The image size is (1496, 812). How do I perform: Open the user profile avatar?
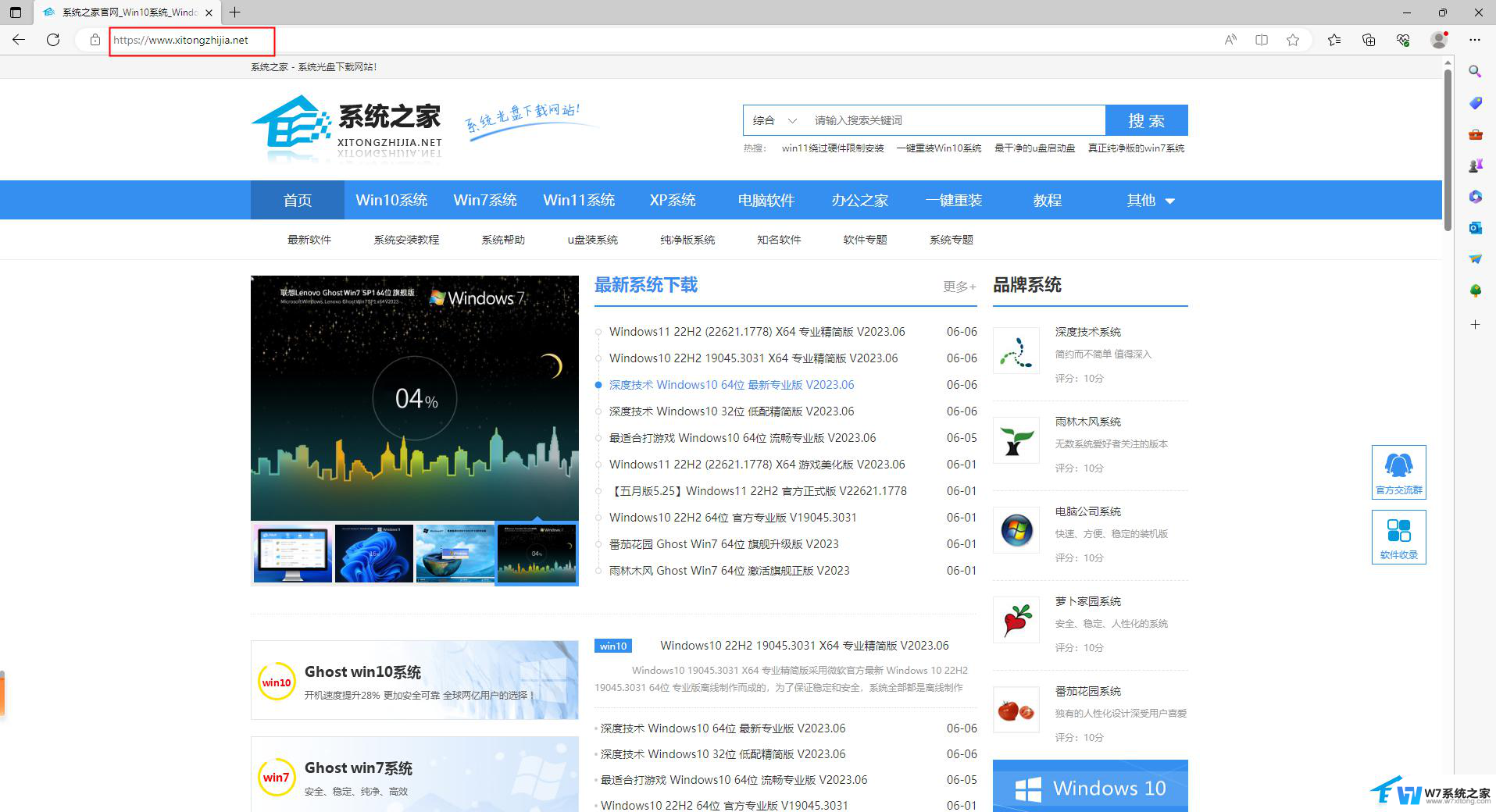tap(1439, 40)
